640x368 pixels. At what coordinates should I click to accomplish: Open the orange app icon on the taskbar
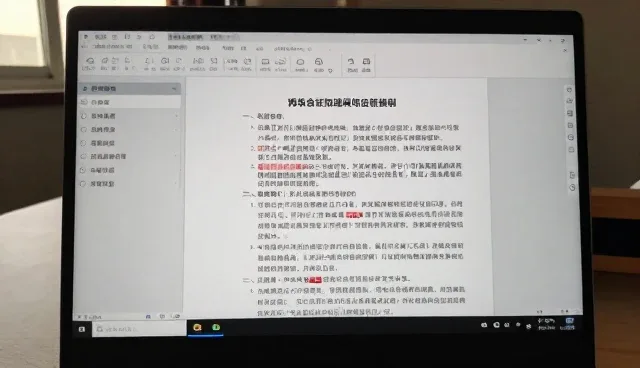pos(197,327)
